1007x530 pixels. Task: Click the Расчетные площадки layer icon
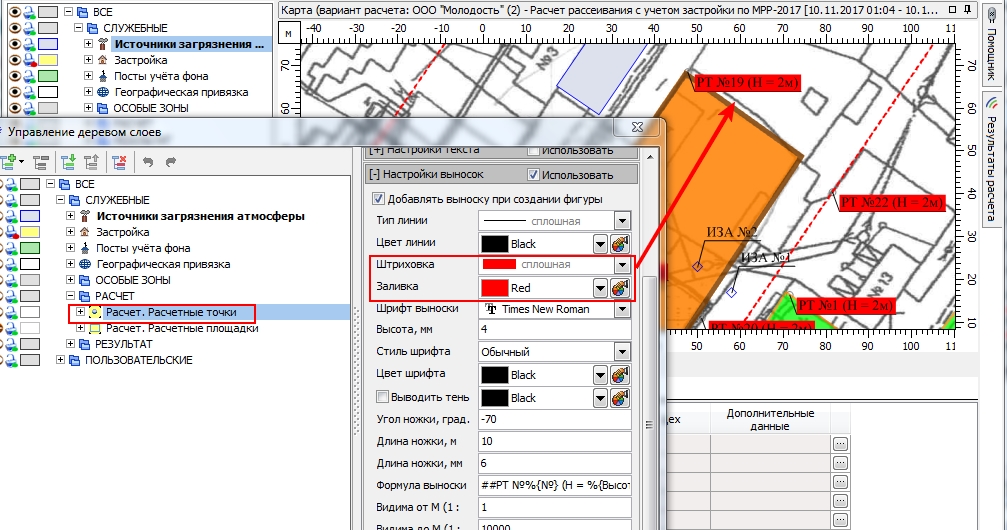pos(95,328)
